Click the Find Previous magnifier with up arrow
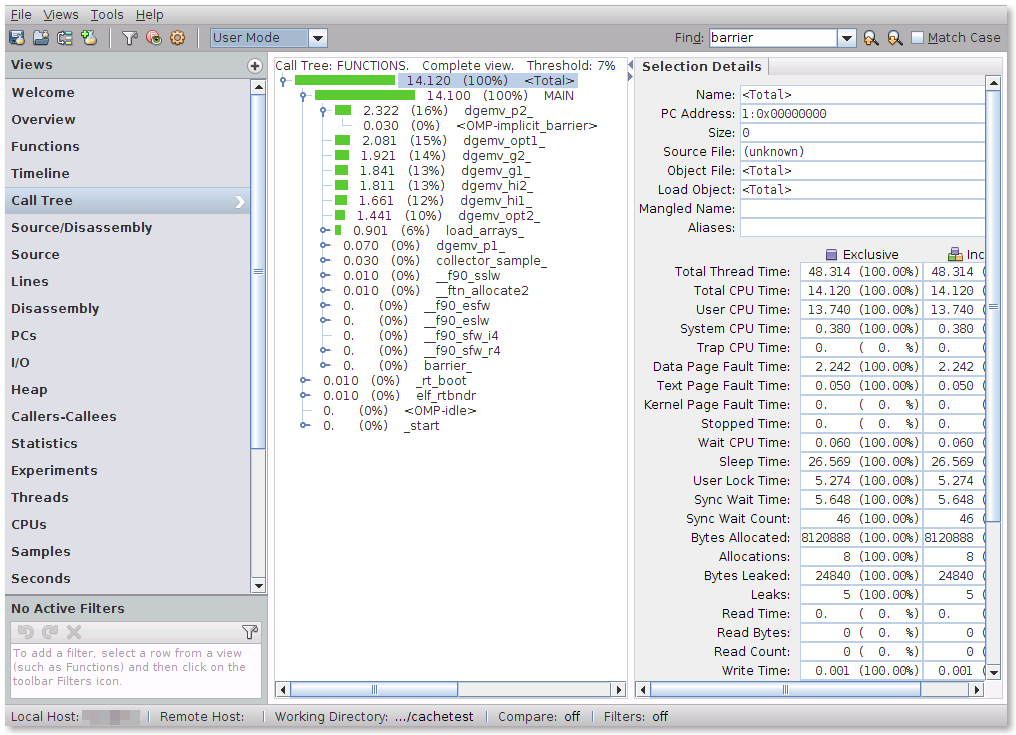The image size is (1016, 735). (871, 38)
